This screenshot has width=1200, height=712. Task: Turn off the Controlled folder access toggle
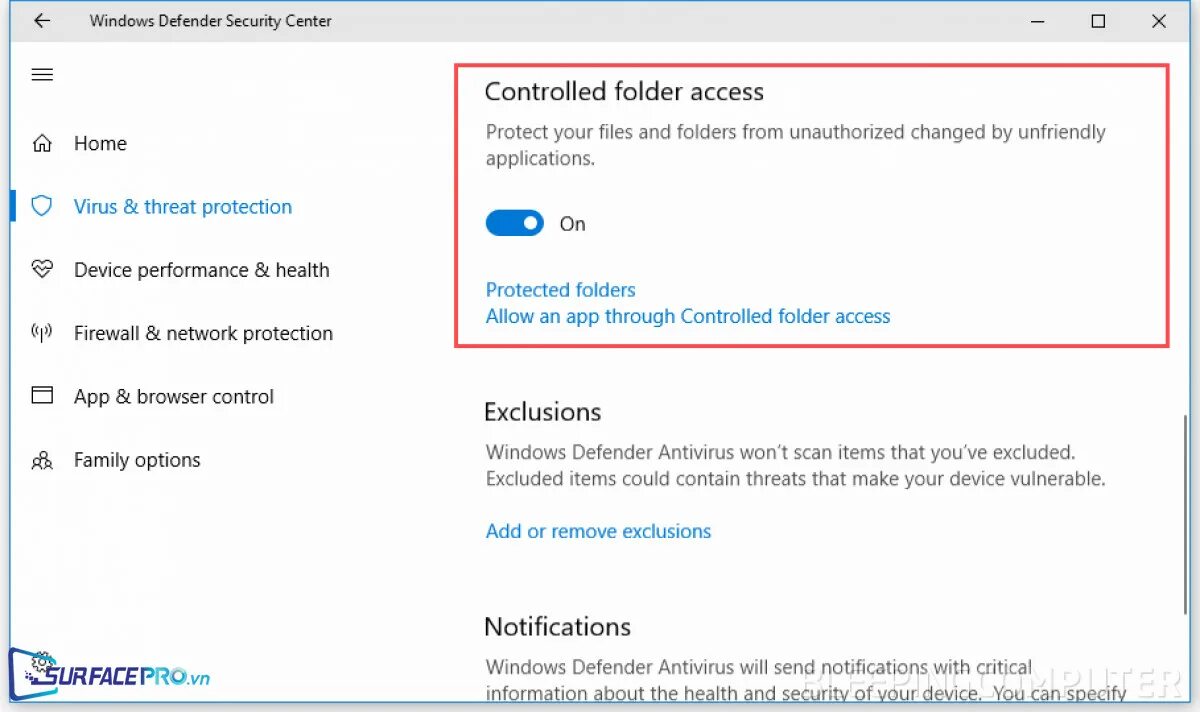(514, 223)
